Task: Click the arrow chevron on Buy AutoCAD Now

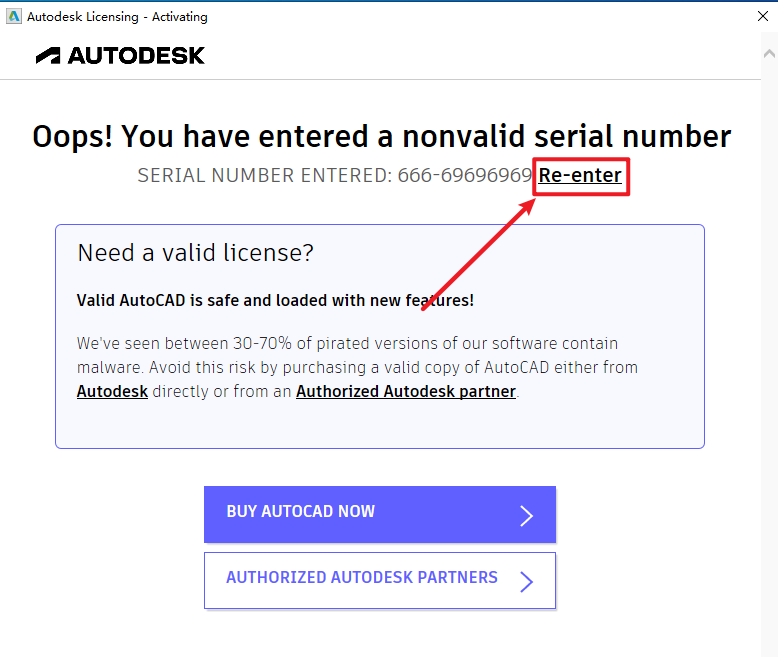Action: tap(527, 515)
